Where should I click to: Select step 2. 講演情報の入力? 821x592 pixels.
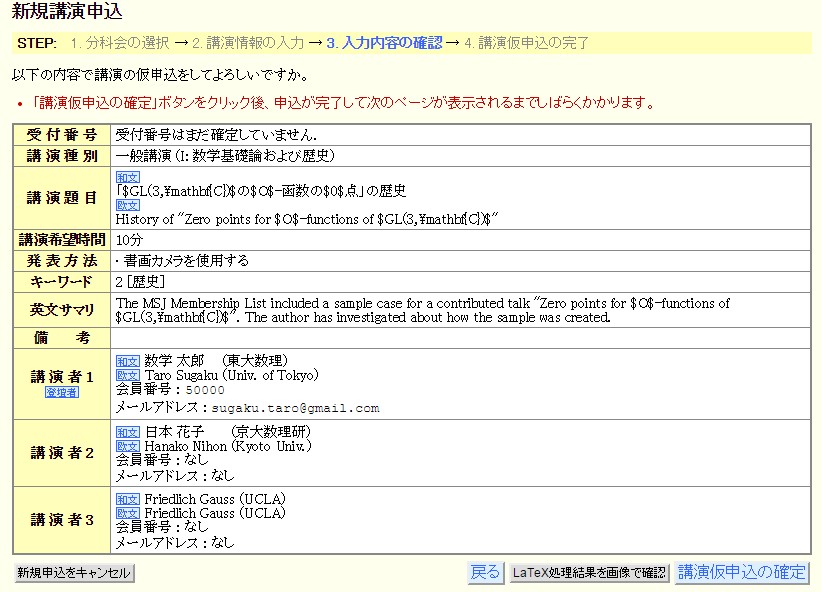click(248, 43)
